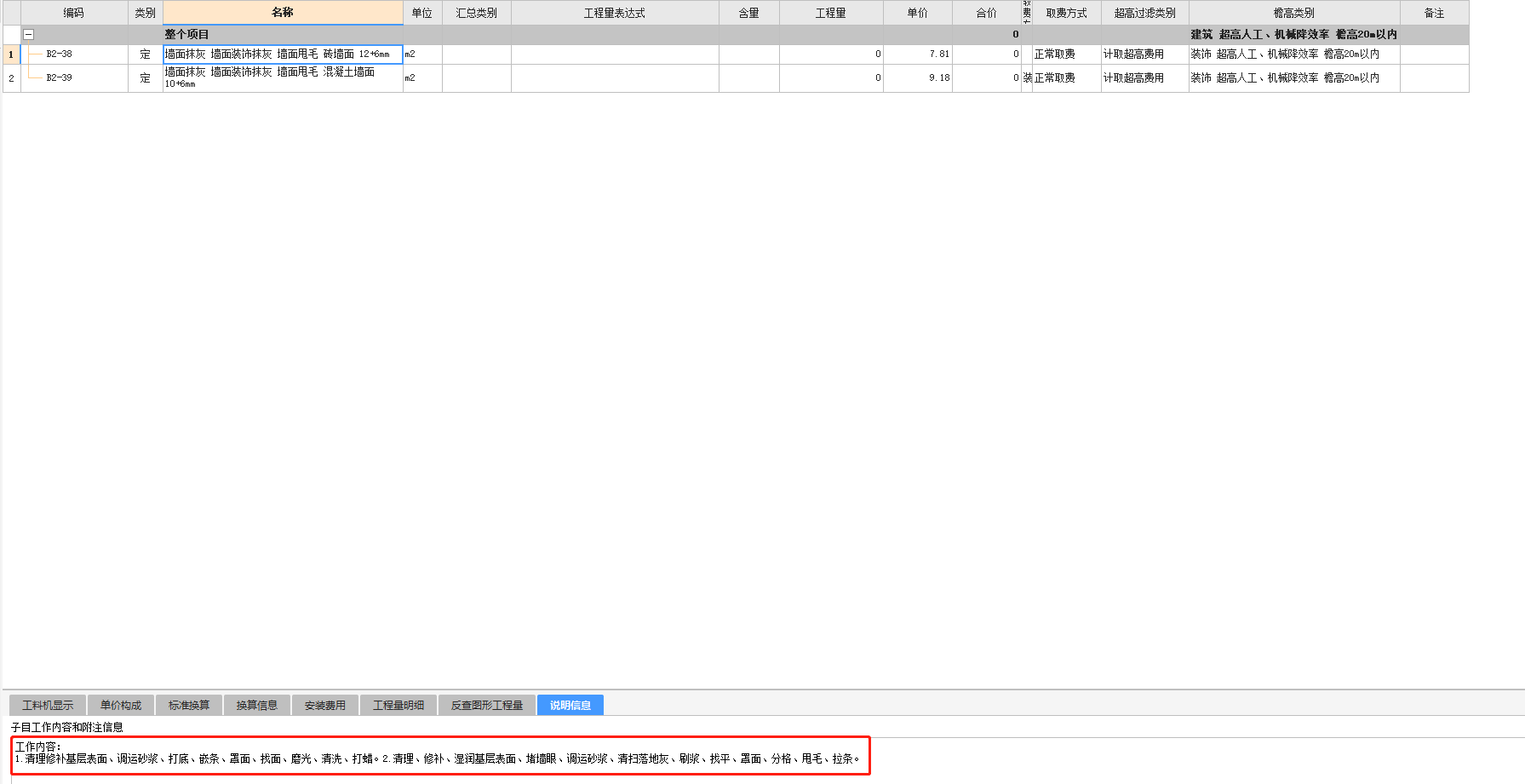Select the 说明信息 tab
This screenshot has height=784, width=1525.
tap(570, 705)
